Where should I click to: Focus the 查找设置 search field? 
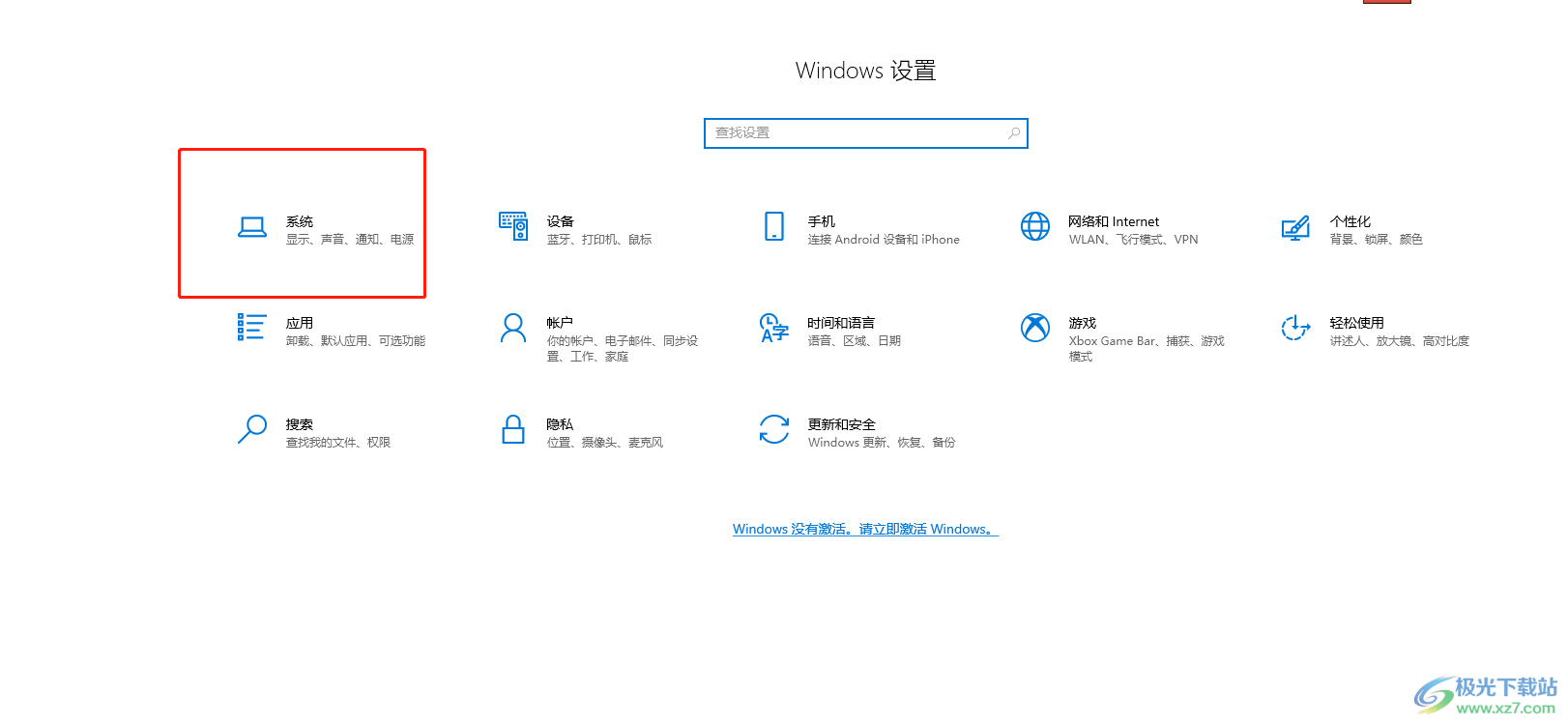coord(866,133)
